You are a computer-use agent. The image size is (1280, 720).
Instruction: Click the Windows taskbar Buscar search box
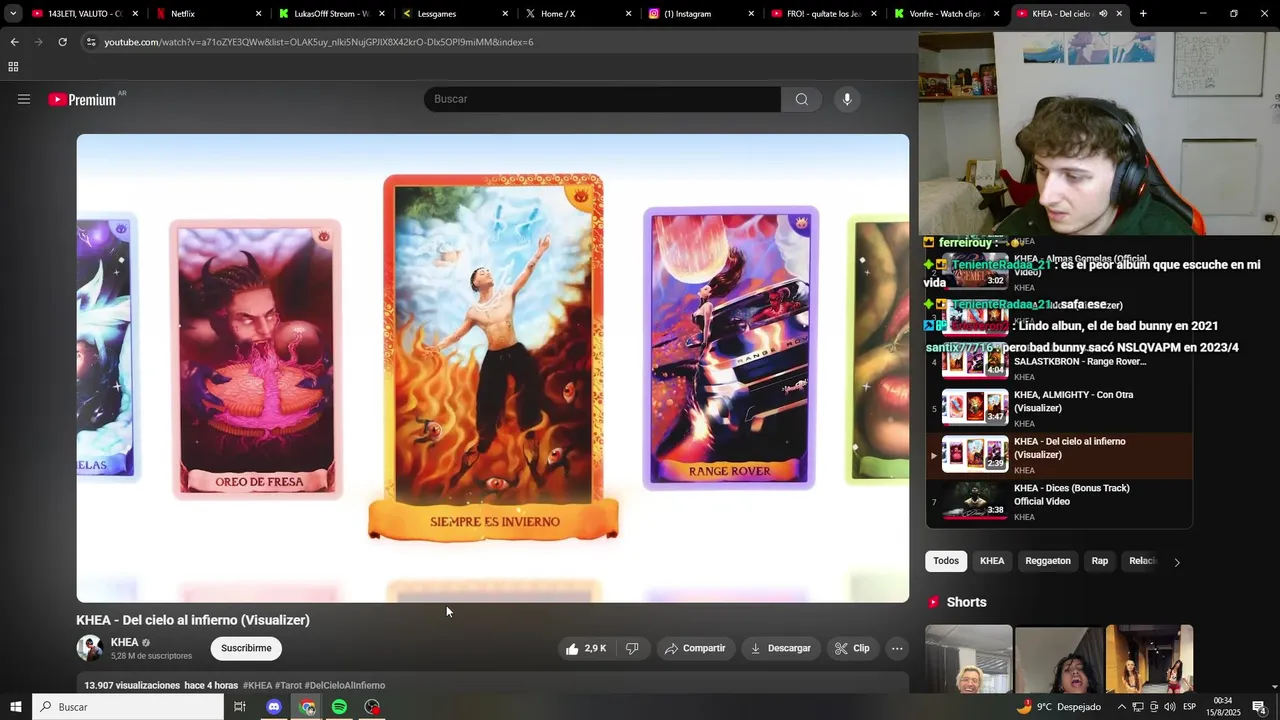(128, 707)
